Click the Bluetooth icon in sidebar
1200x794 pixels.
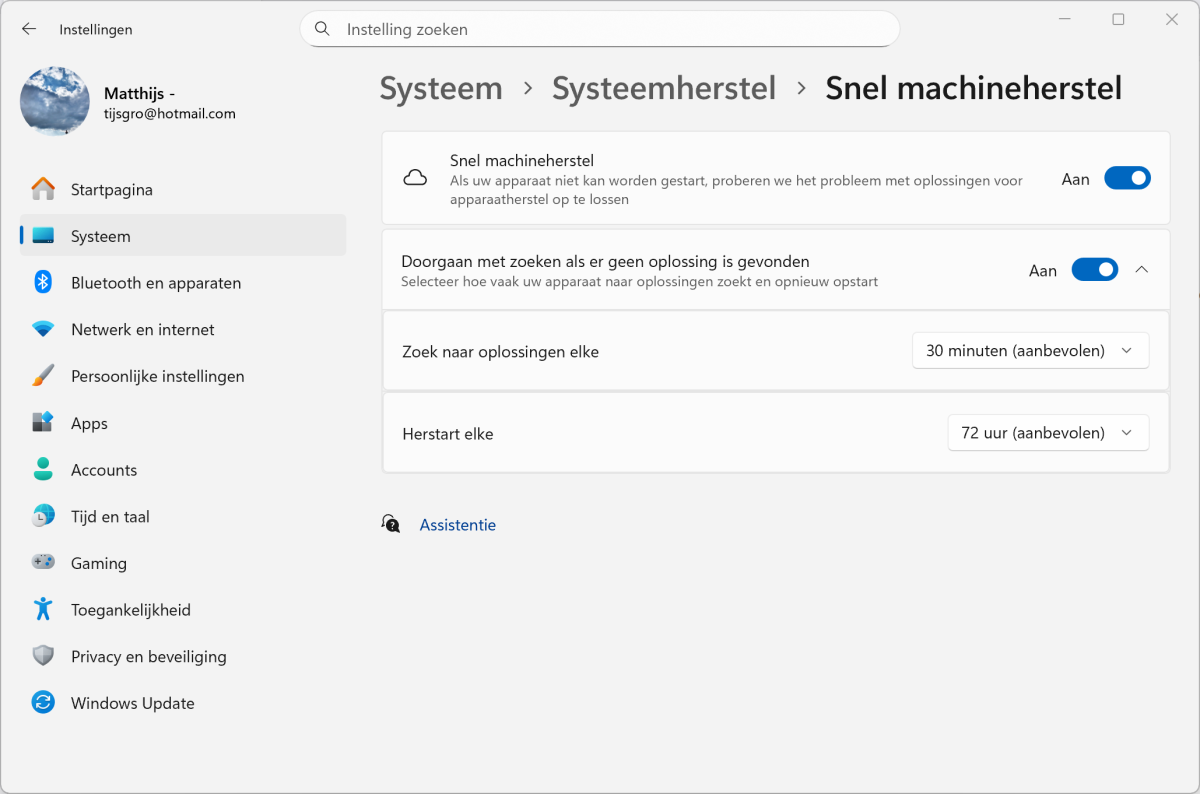click(x=43, y=283)
